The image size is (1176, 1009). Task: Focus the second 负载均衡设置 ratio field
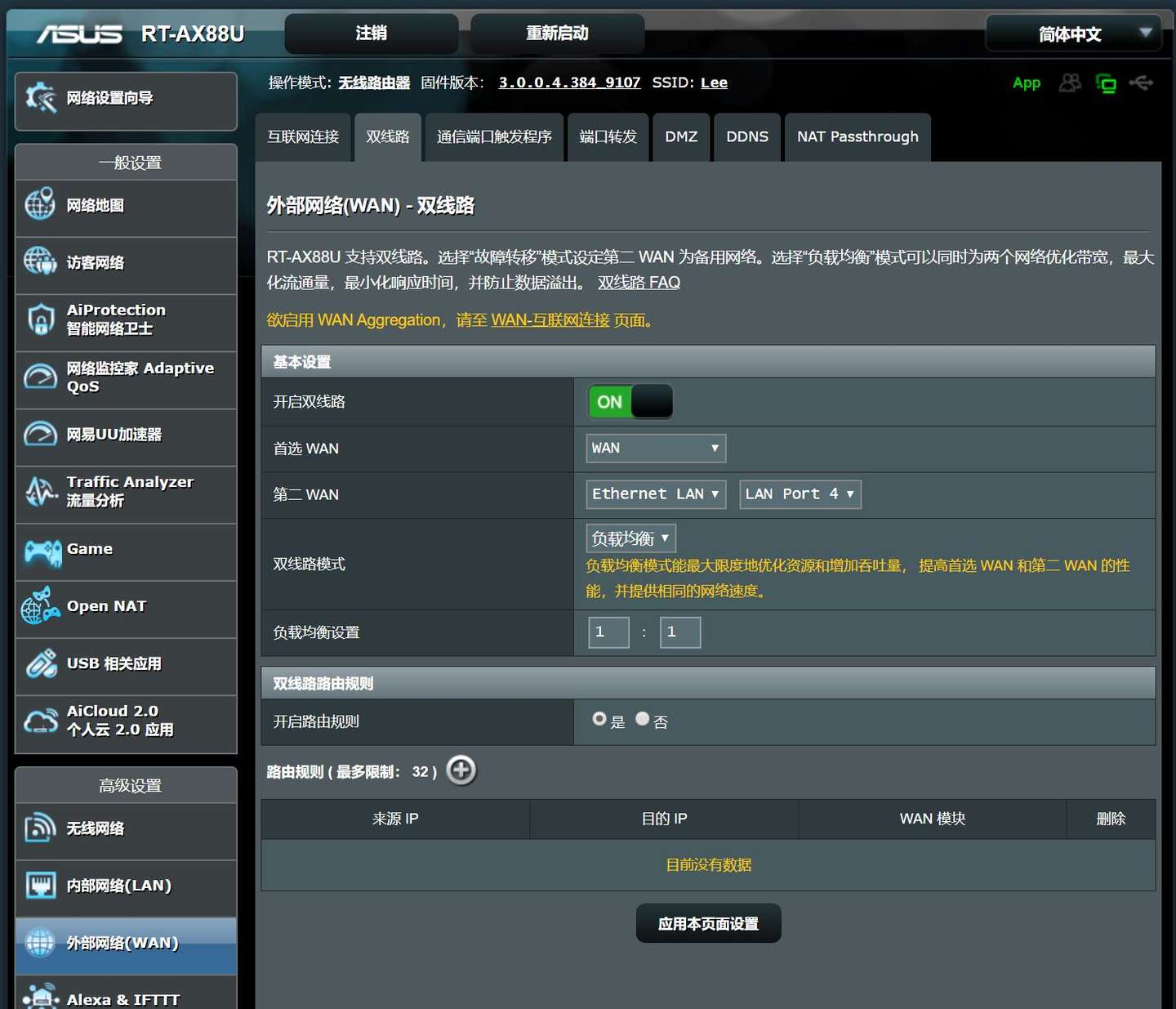click(679, 632)
